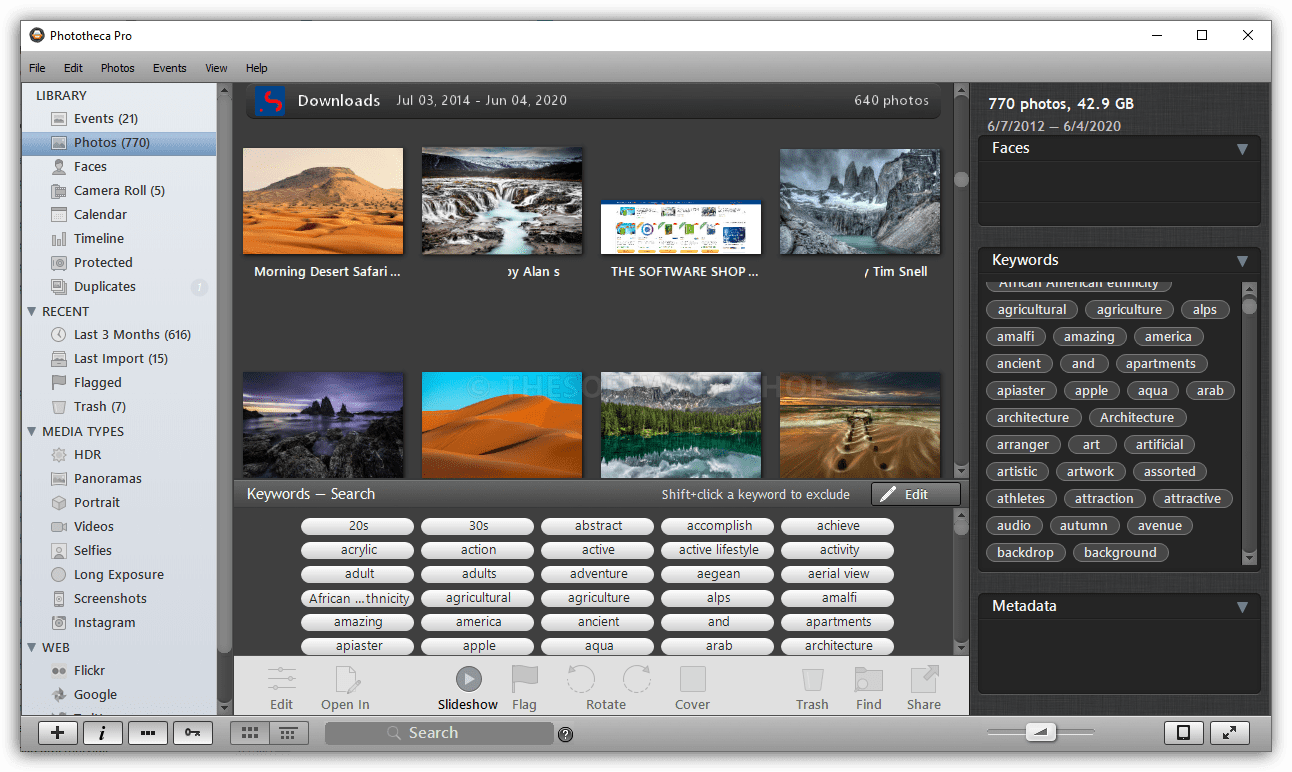
Task: Click the keywords Edit pencil button
Action: pos(915,494)
